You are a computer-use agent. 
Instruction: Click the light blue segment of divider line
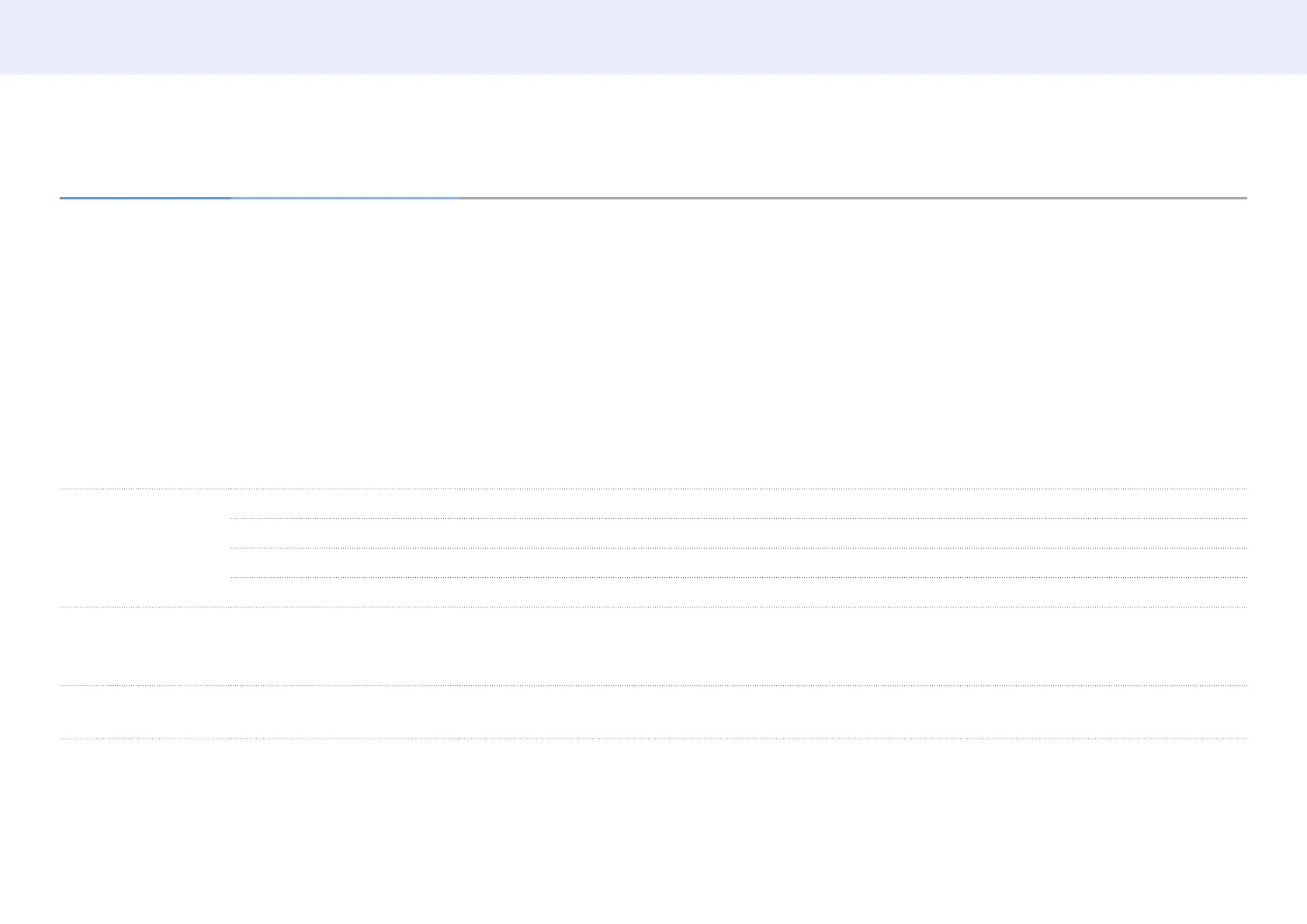[345, 198]
